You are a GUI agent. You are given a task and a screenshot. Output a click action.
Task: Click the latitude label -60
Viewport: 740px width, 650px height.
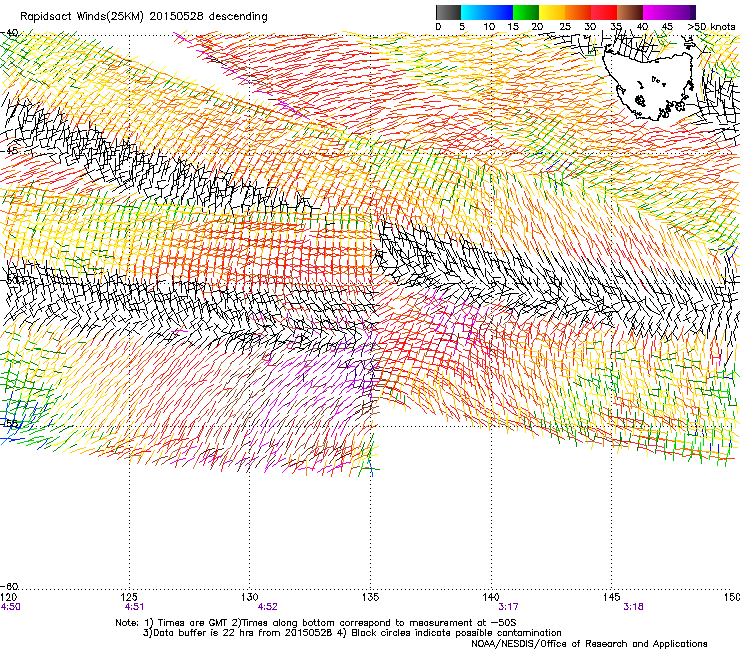(x=10, y=586)
